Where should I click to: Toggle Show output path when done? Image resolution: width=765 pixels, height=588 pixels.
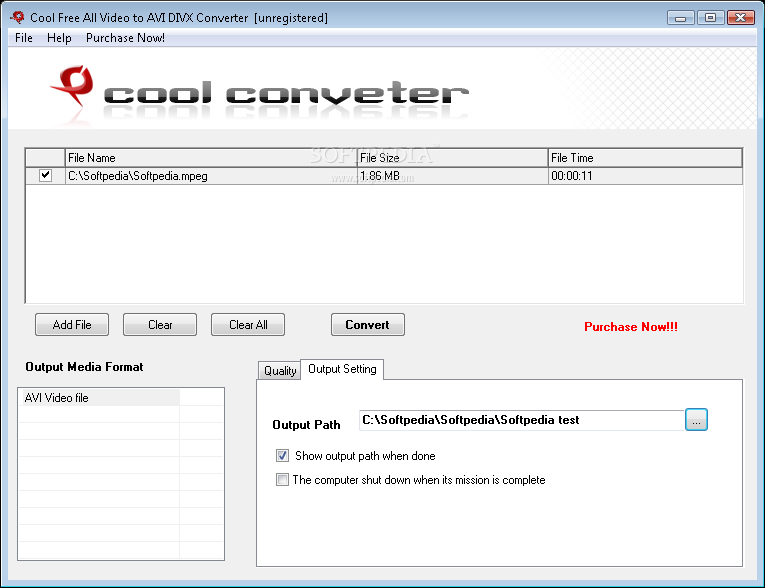click(282, 455)
